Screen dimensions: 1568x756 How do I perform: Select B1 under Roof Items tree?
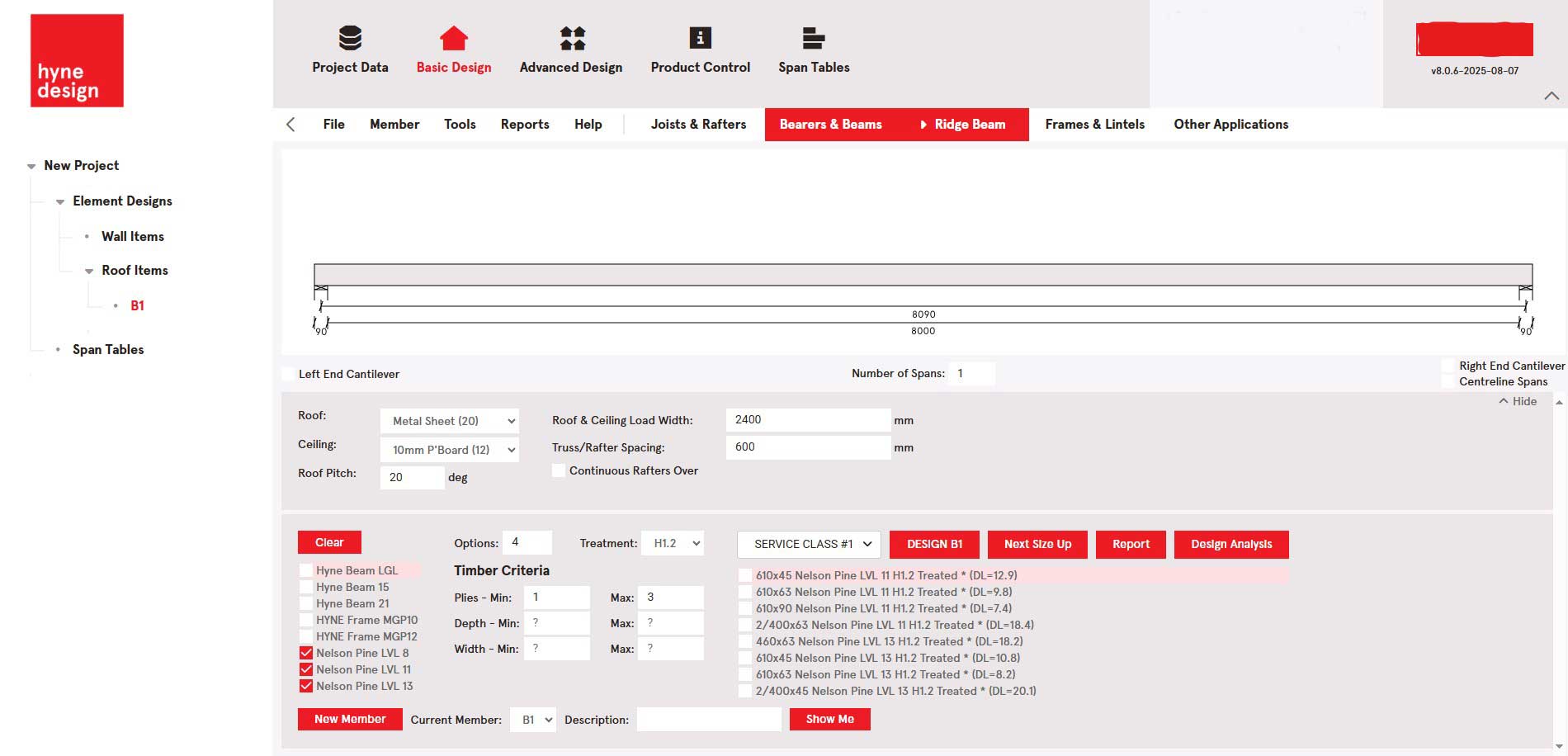click(x=137, y=305)
